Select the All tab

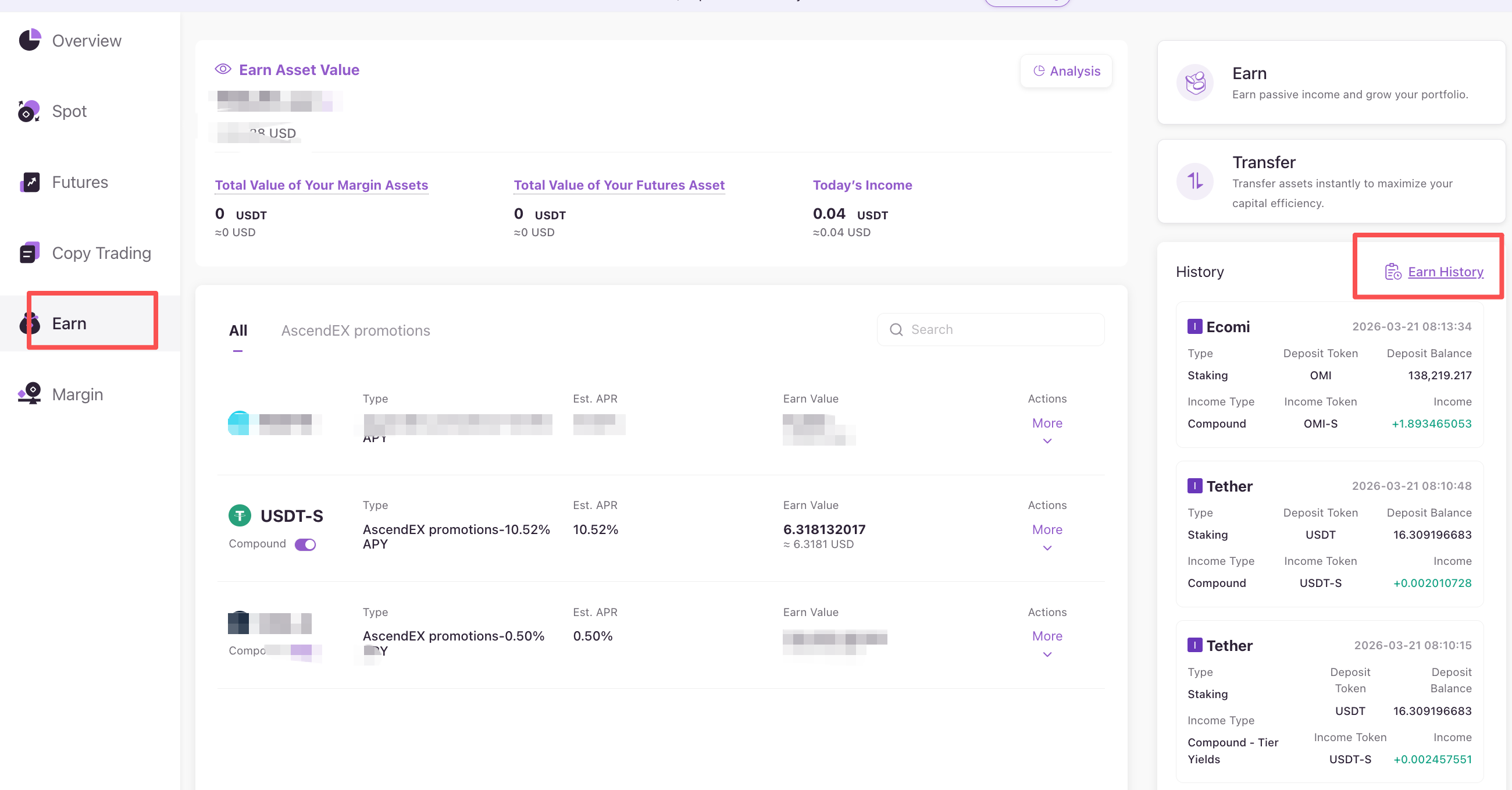pyautogui.click(x=238, y=330)
